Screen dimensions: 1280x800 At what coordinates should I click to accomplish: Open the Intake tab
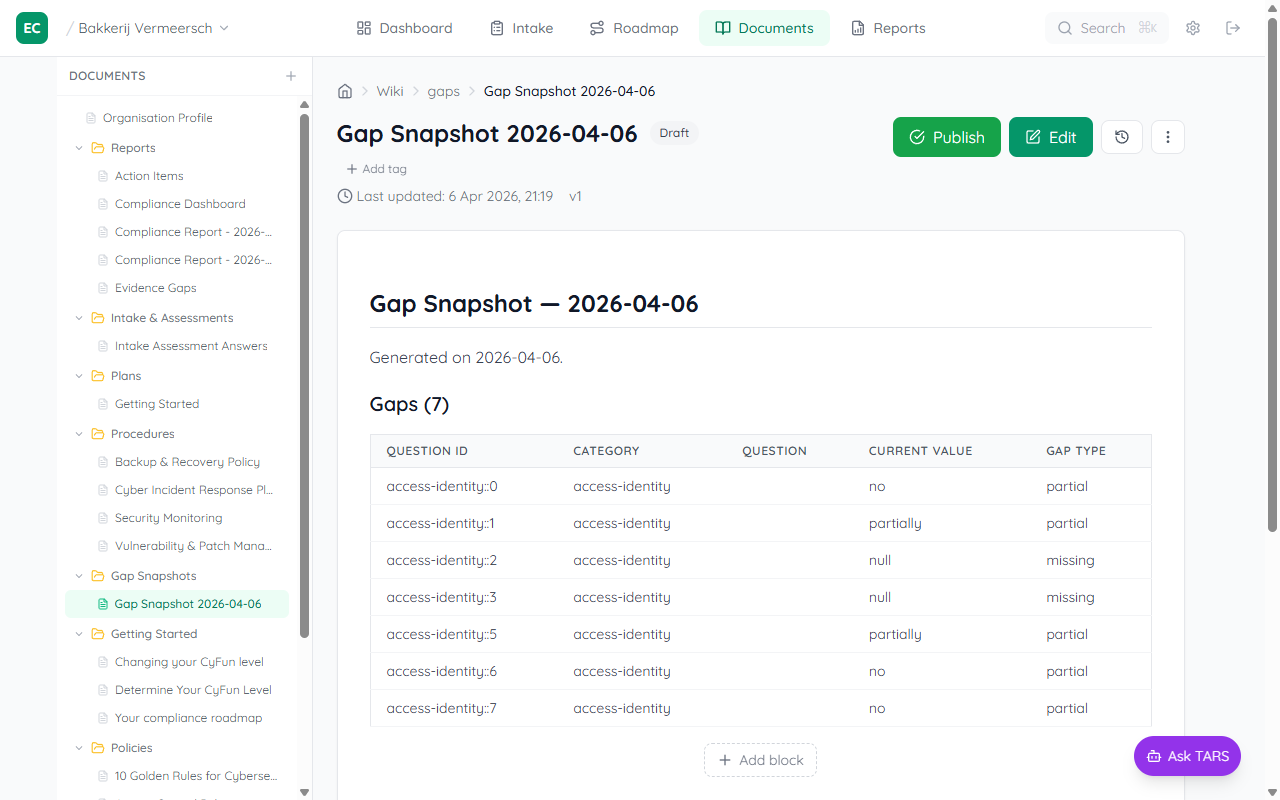point(521,28)
